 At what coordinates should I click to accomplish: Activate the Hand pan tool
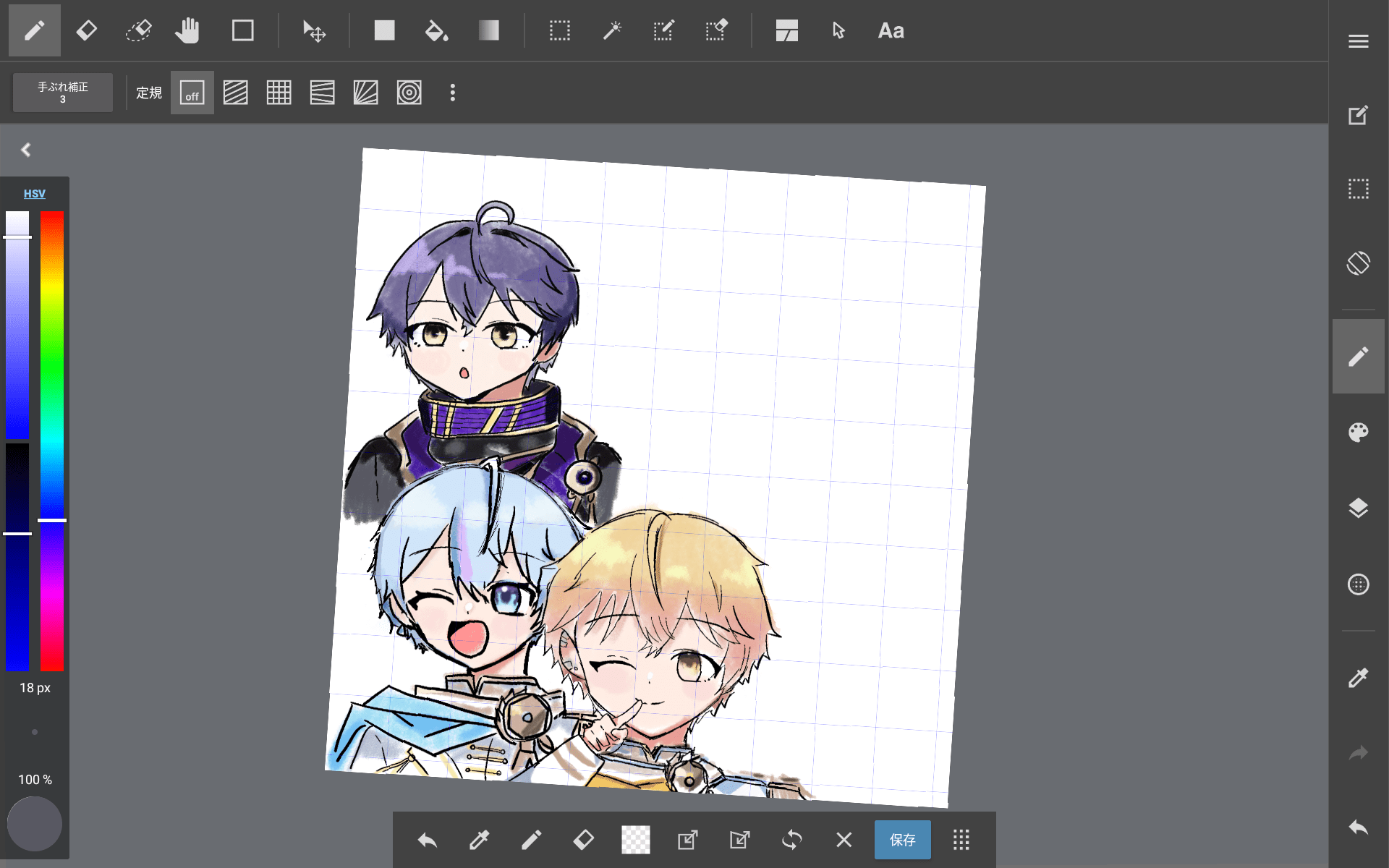pyautogui.click(x=188, y=30)
